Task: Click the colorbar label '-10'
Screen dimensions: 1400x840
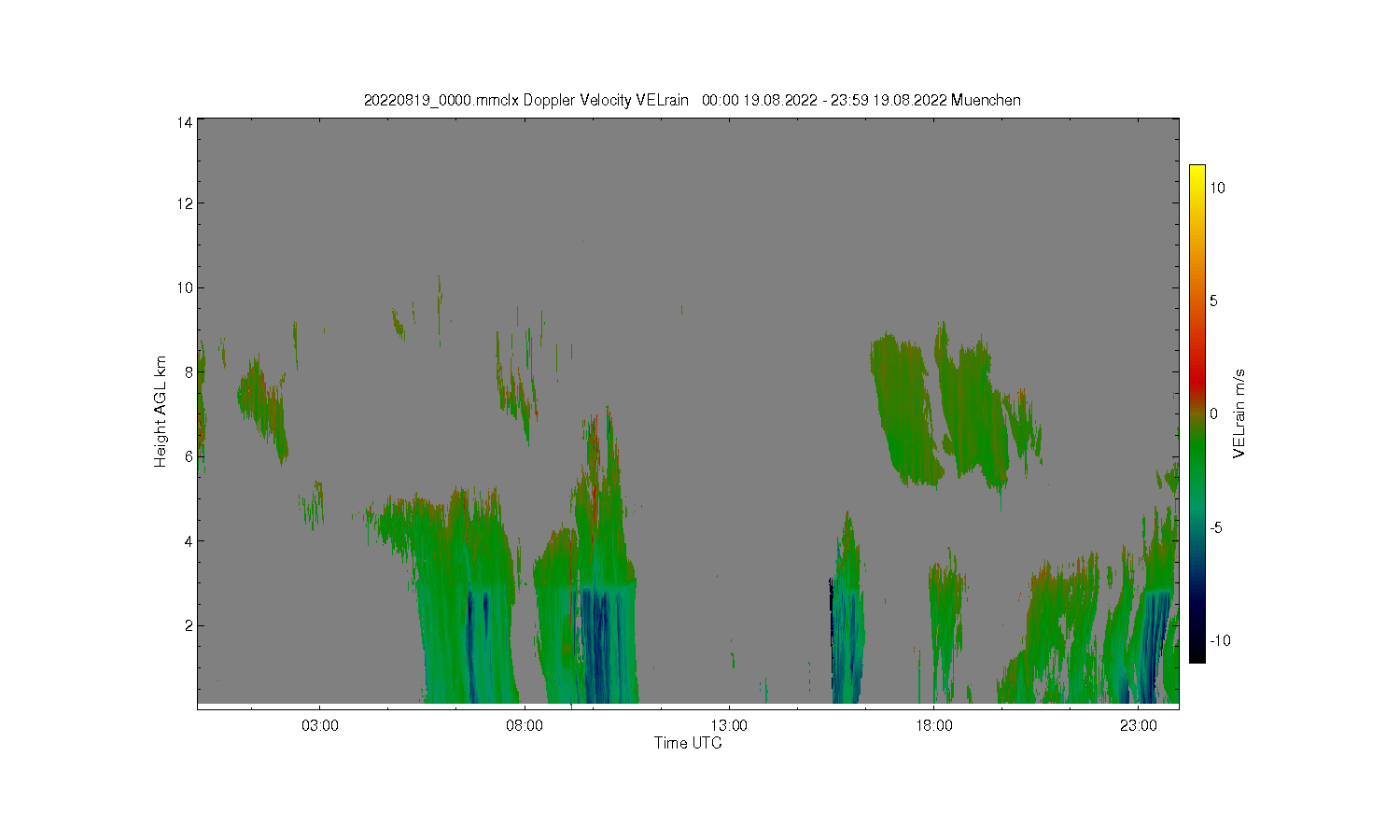Action: click(1221, 641)
